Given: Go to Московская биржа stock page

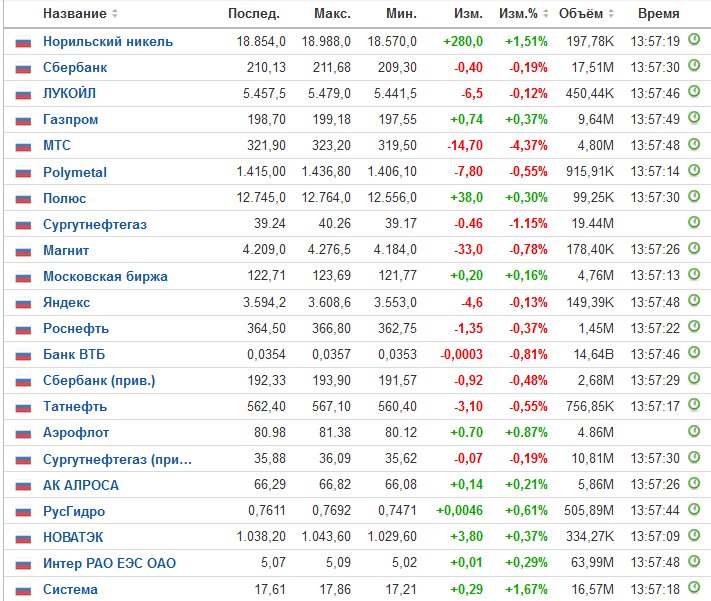Looking at the screenshot, I should (x=105, y=276).
